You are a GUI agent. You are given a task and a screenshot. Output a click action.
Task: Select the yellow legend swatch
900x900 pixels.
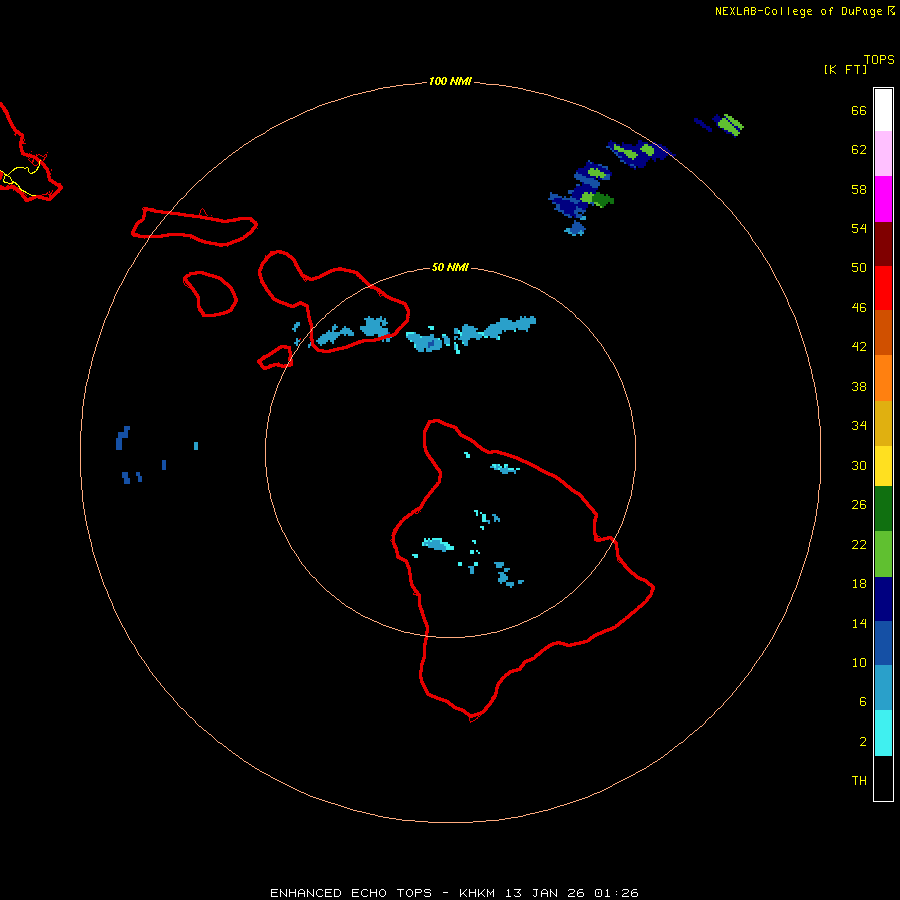883,465
